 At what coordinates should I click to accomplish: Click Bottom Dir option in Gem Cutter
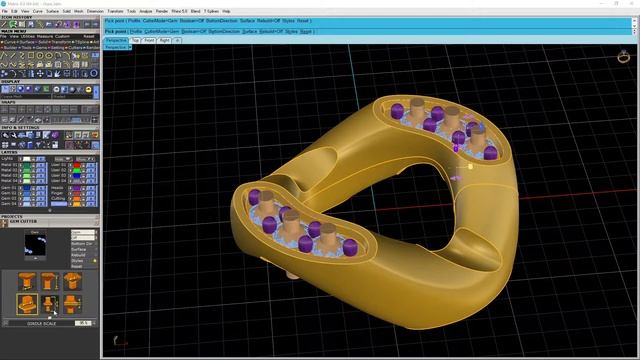(82, 244)
